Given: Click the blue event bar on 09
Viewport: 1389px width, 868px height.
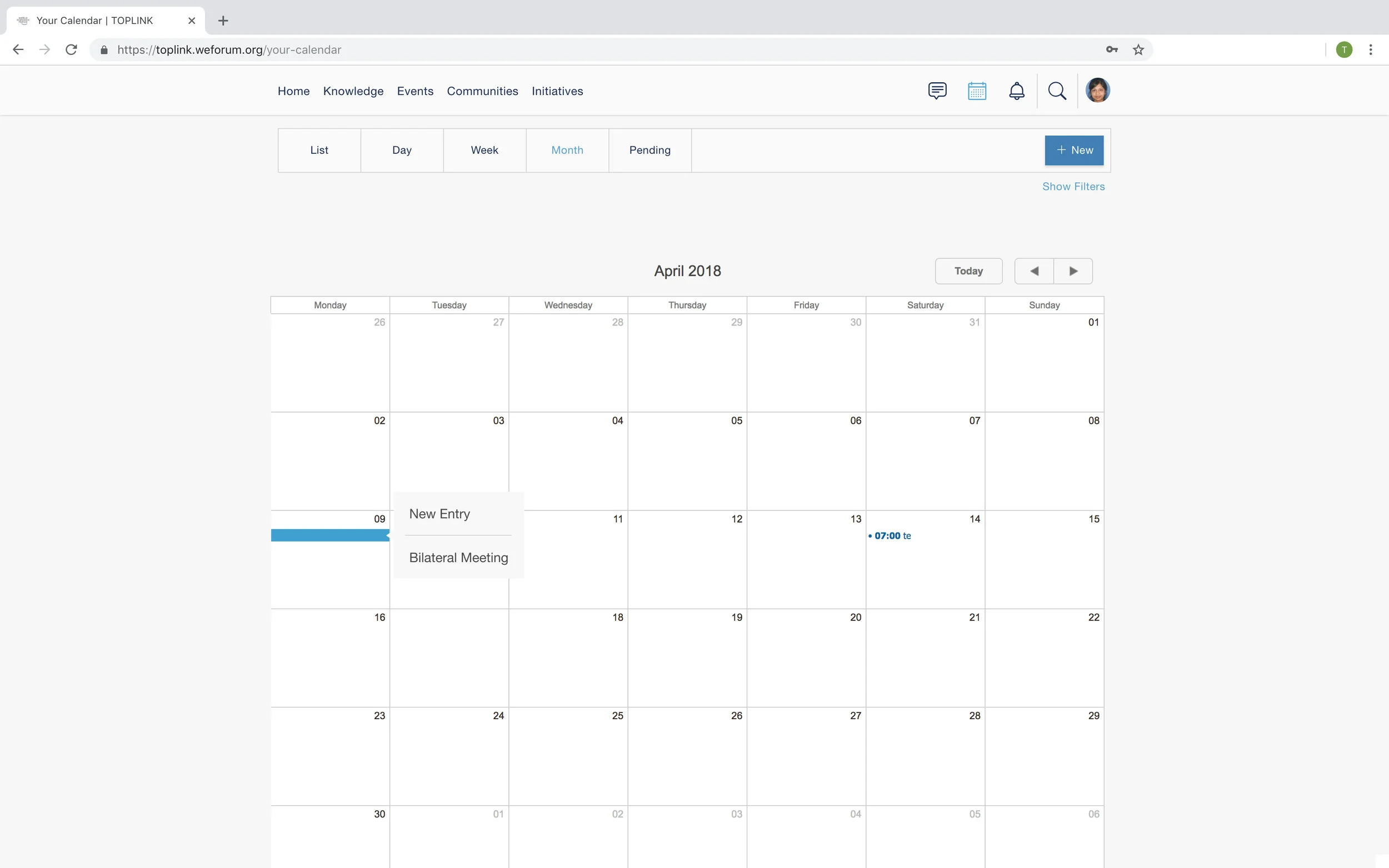Looking at the screenshot, I should coord(329,535).
